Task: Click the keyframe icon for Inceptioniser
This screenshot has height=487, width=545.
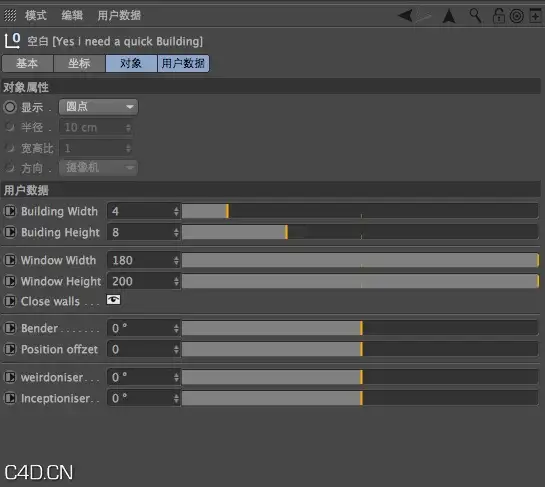Action: pyautogui.click(x=10, y=398)
